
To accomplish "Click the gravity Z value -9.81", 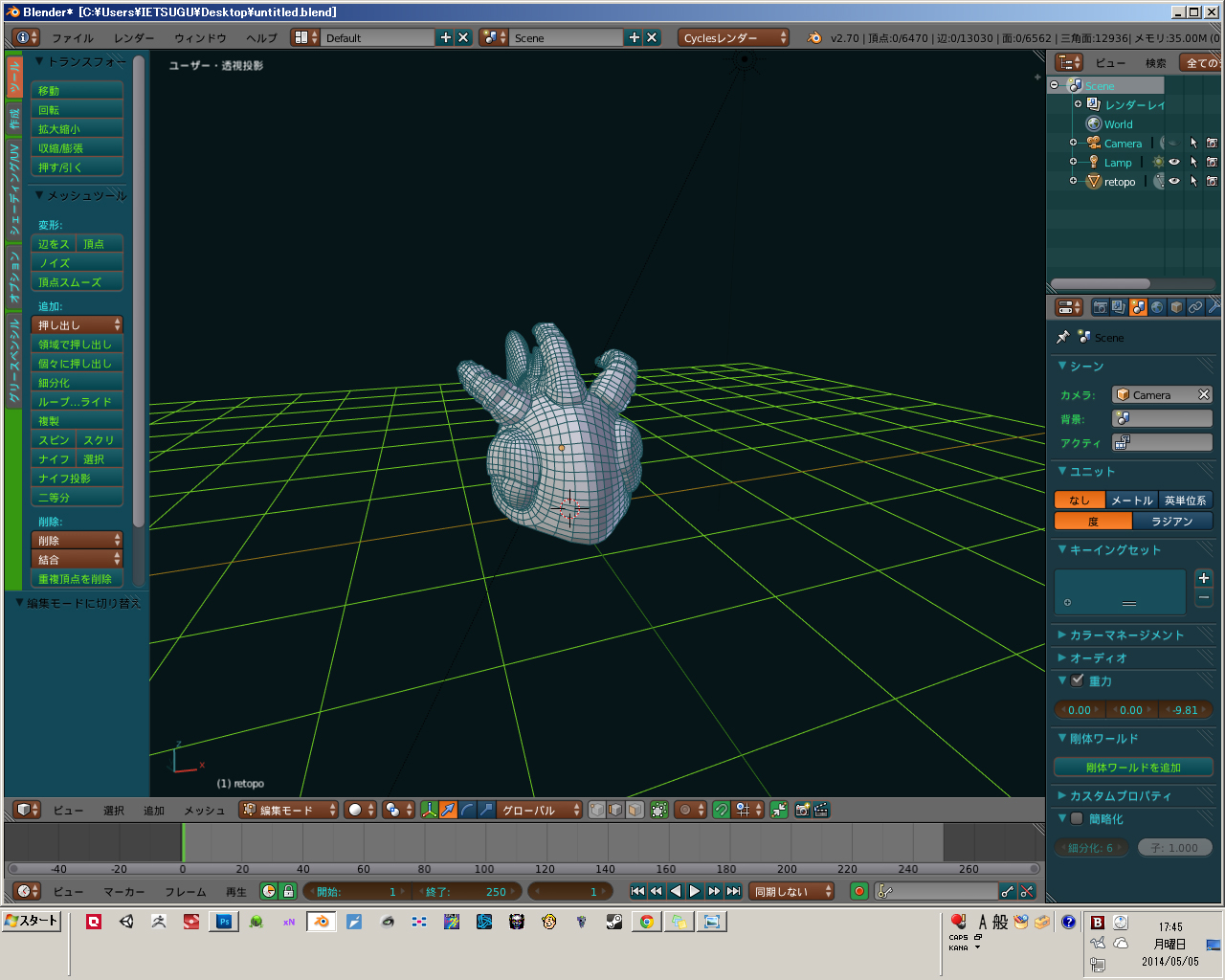I will [x=1186, y=709].
